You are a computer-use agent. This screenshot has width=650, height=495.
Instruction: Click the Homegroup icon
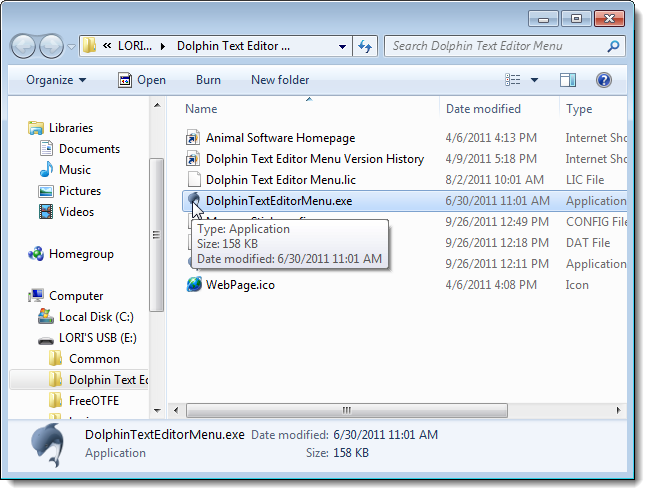coord(36,254)
